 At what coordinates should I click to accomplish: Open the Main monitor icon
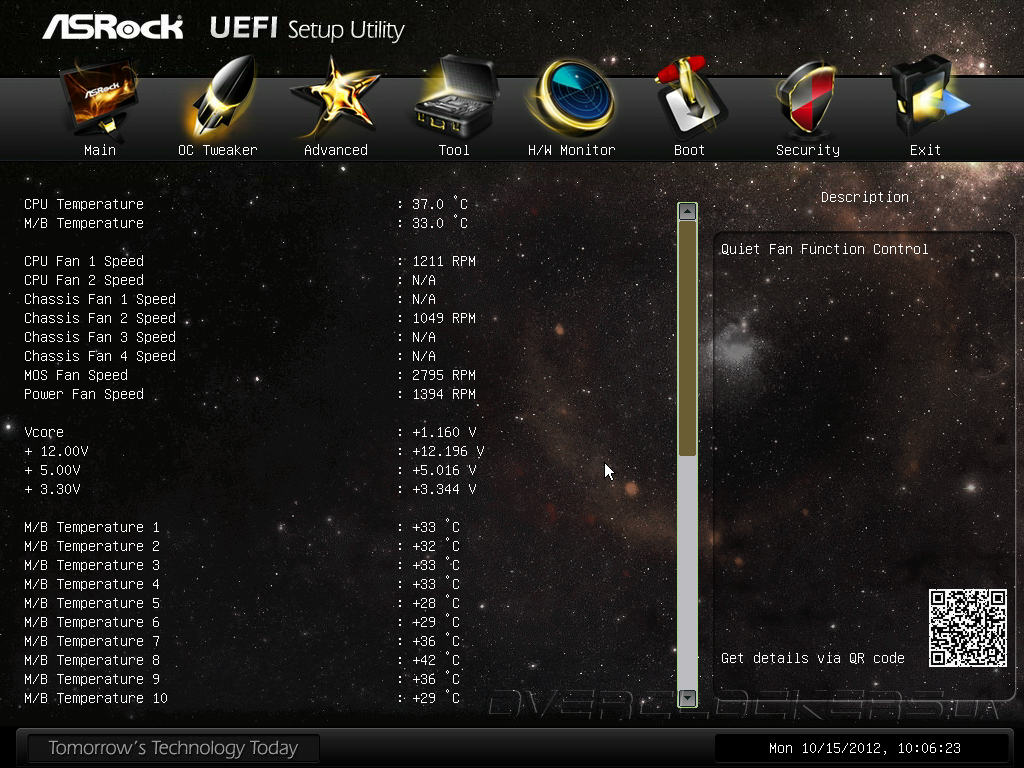point(99,99)
